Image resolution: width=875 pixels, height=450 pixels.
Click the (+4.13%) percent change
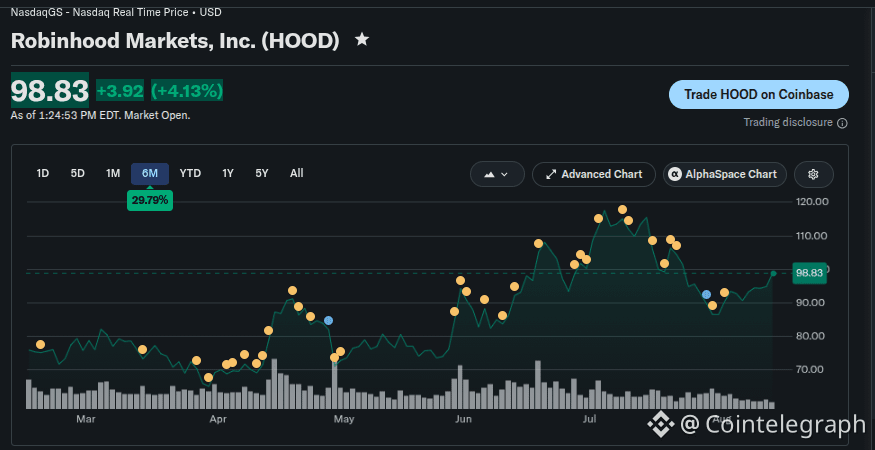point(187,90)
